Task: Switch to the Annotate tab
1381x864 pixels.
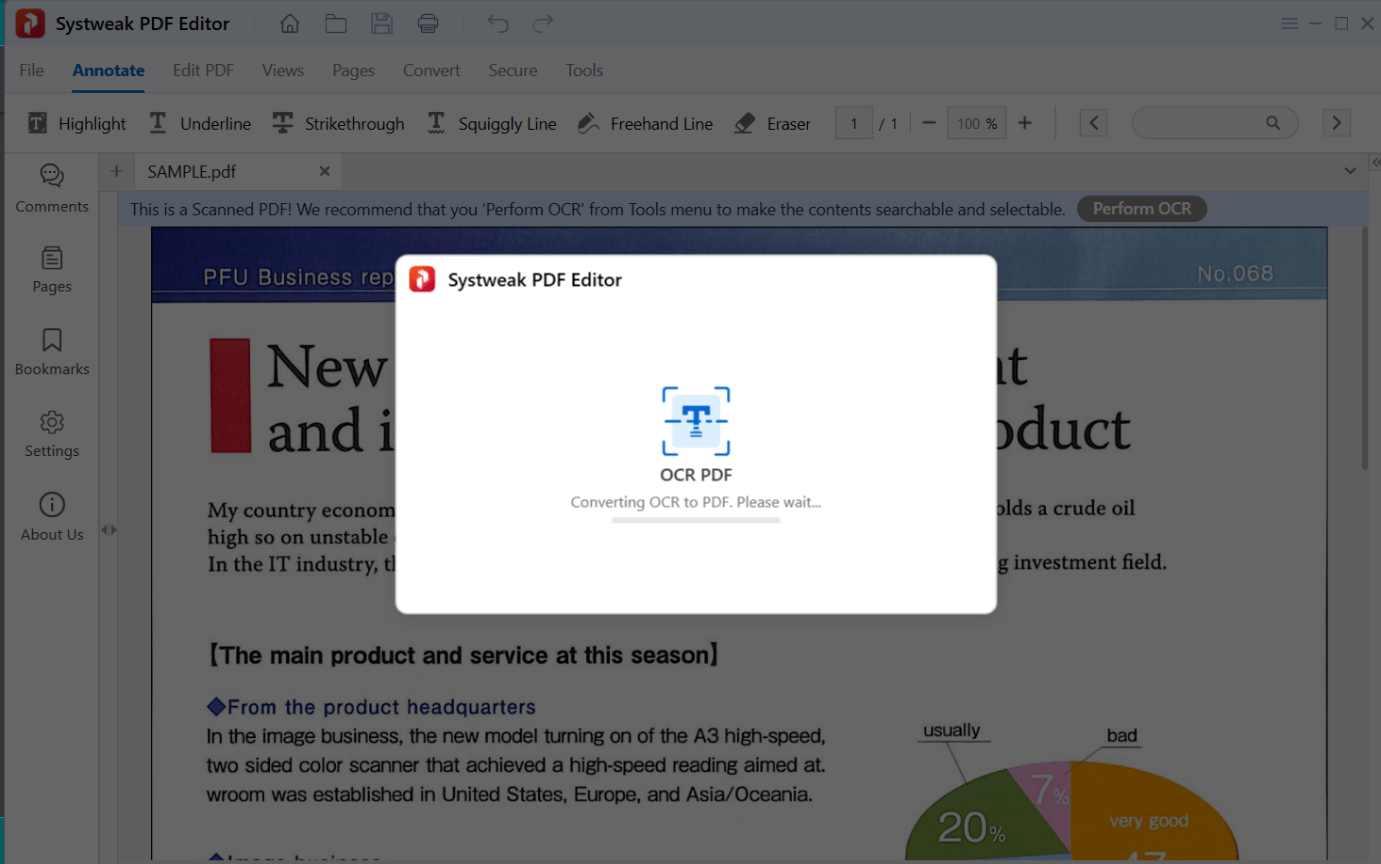Action: point(108,70)
